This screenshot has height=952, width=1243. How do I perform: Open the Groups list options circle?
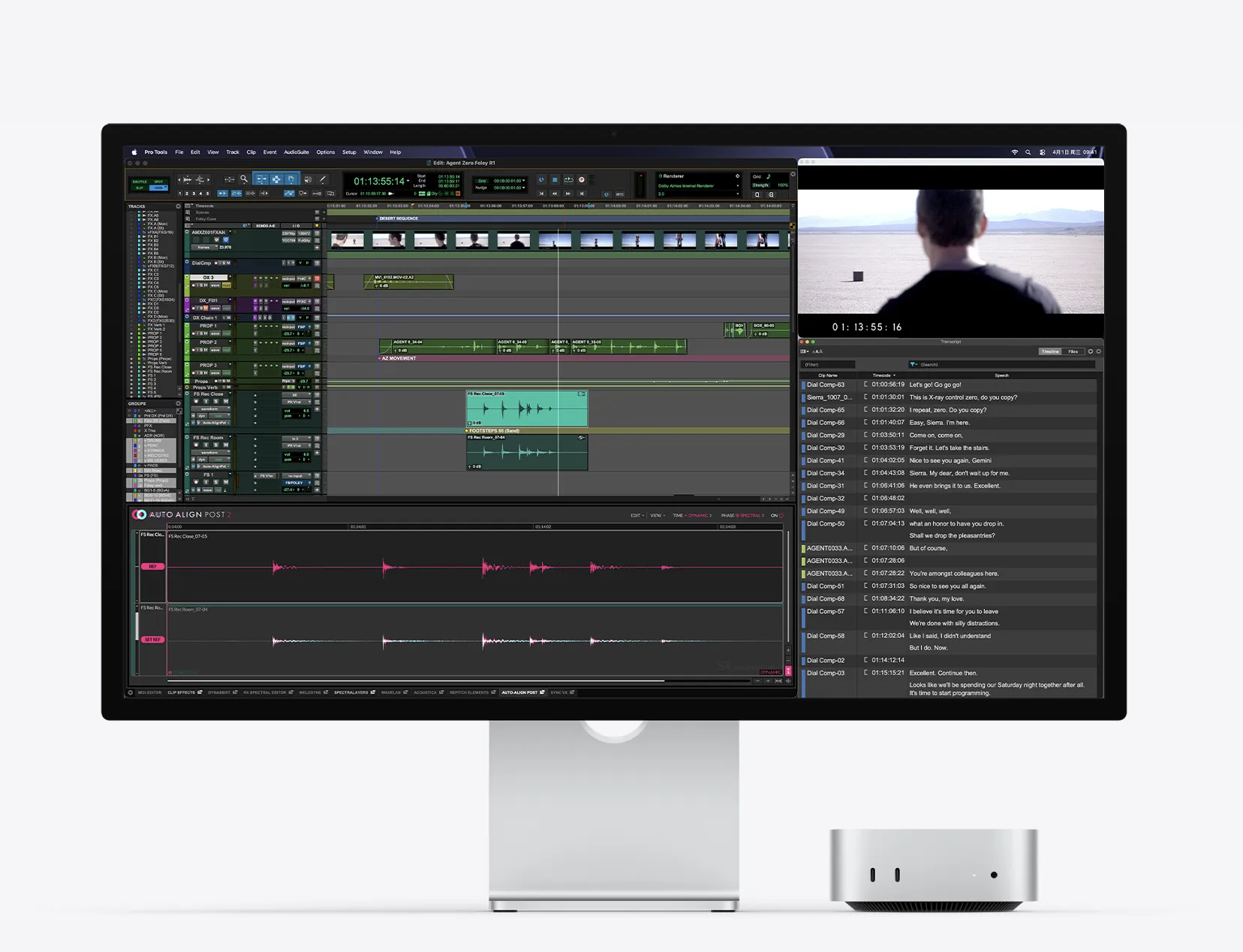(178, 403)
